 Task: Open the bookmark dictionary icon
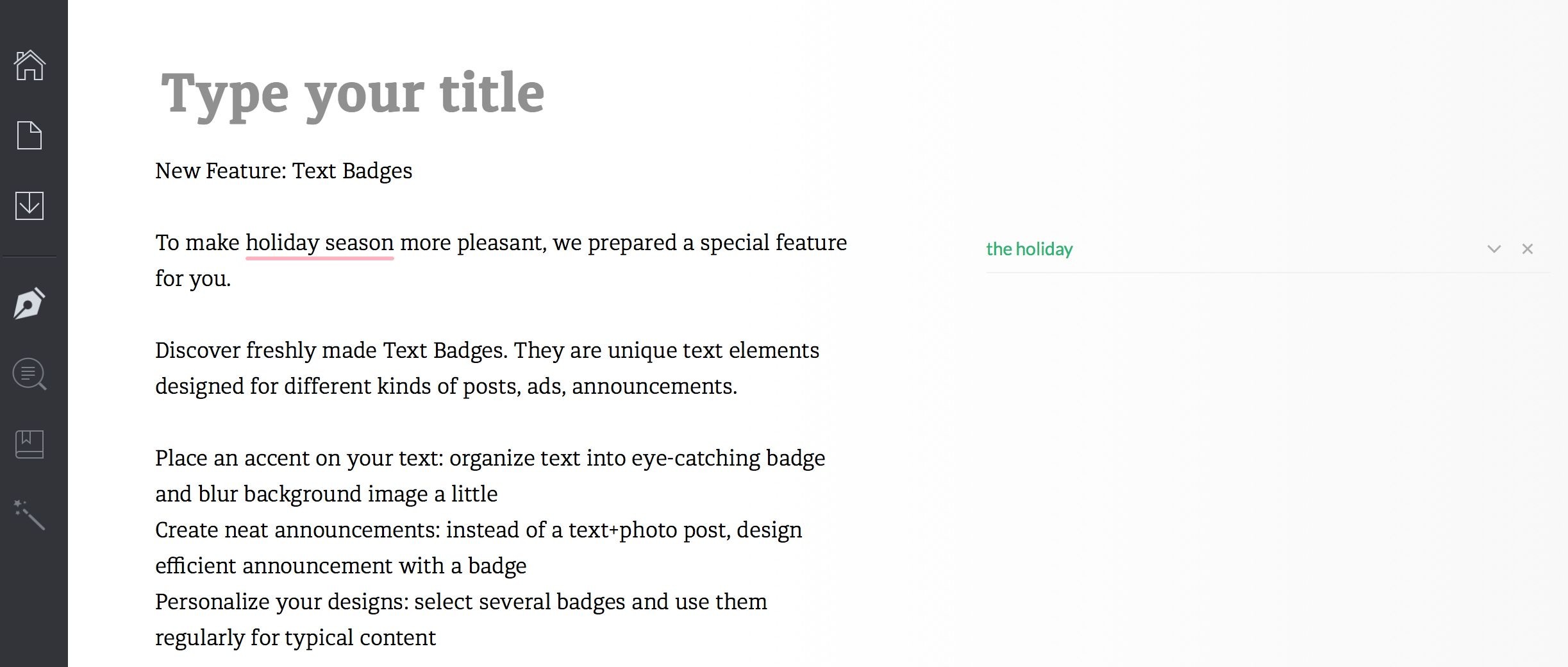(29, 444)
